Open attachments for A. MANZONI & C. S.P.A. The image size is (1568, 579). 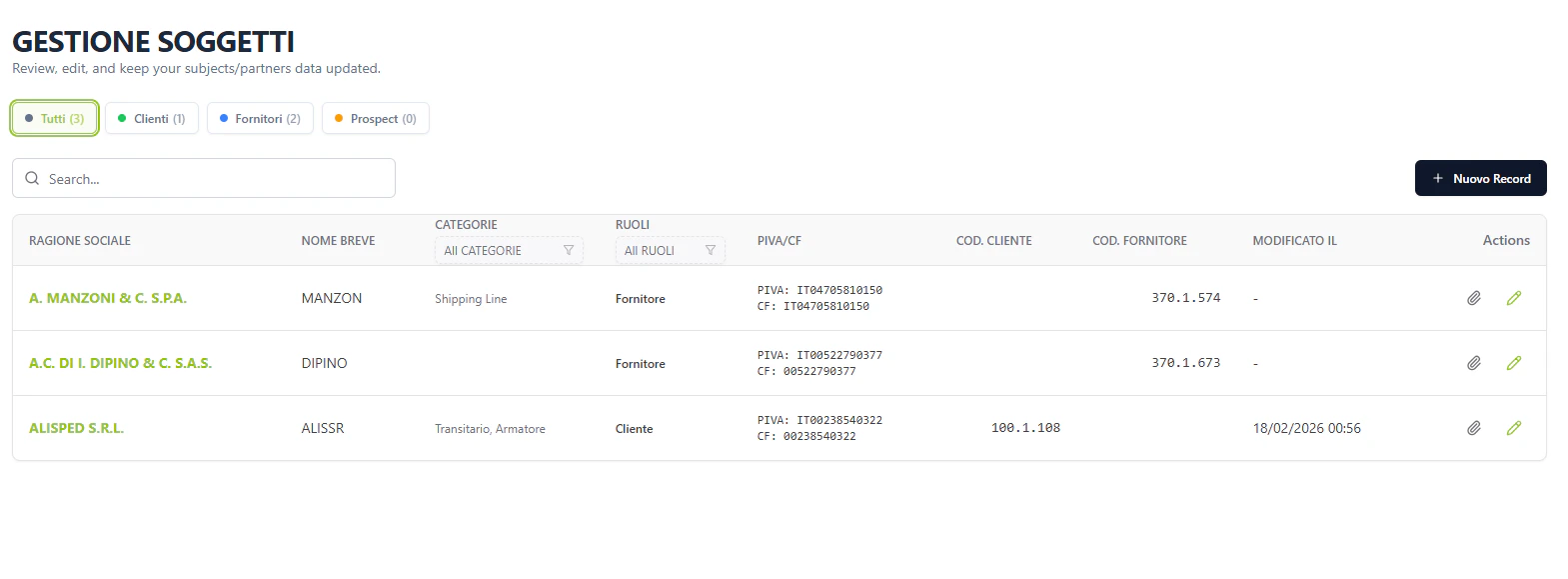point(1474,297)
